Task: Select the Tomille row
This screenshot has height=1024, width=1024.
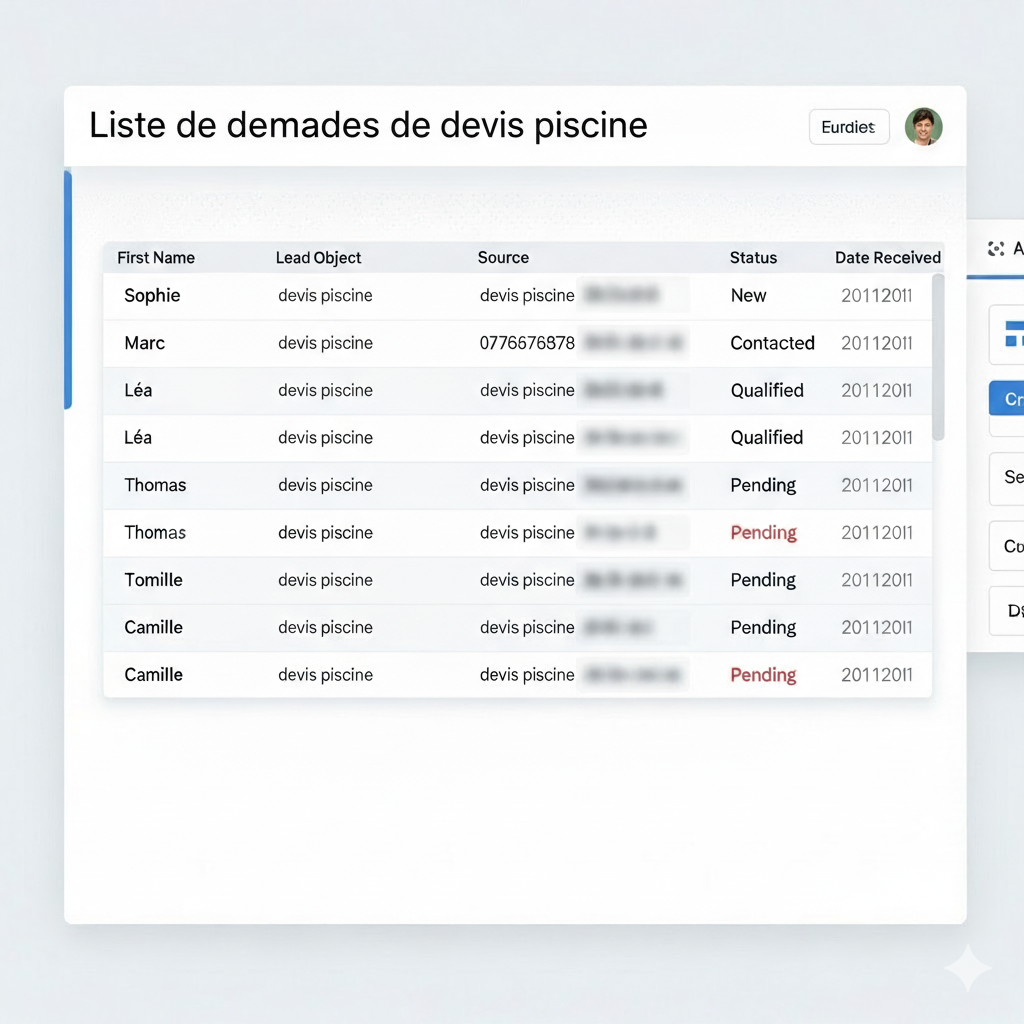Action: (153, 580)
